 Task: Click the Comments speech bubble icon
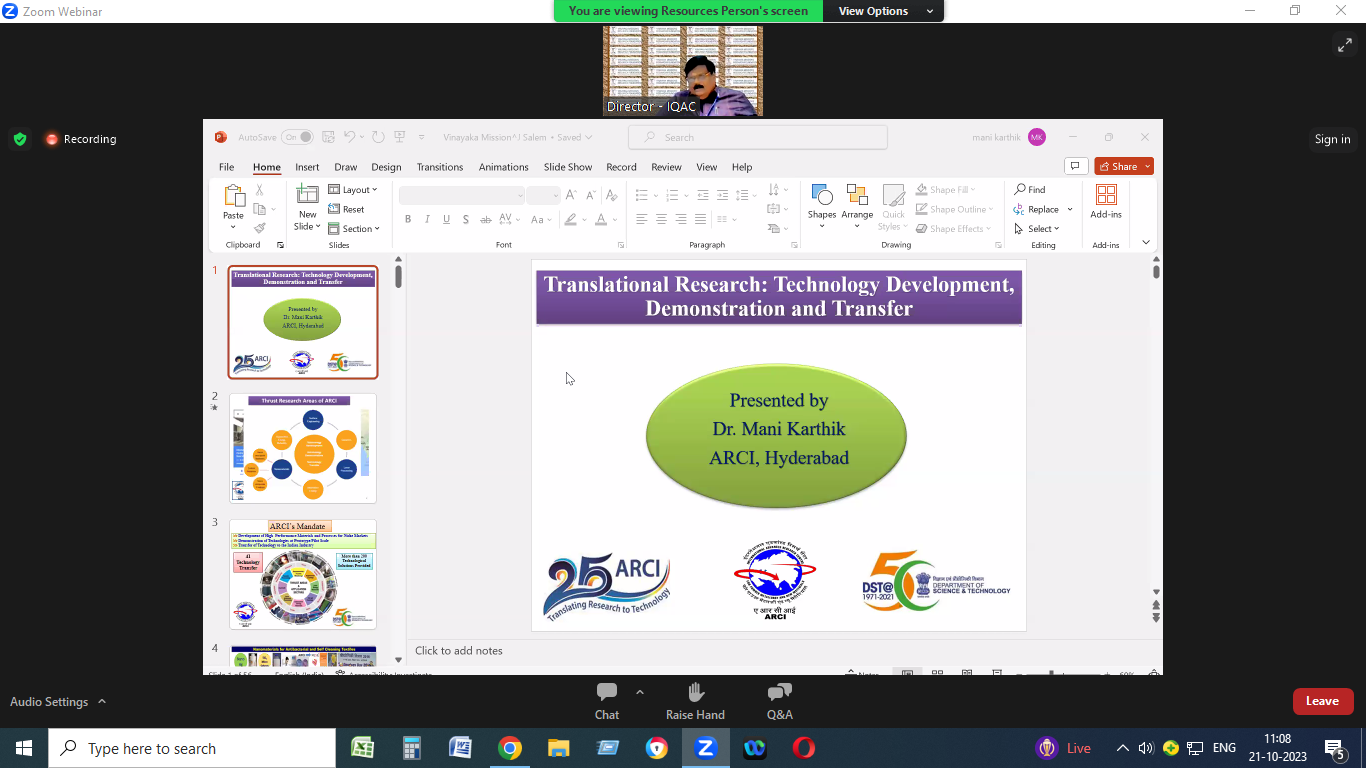point(1076,166)
